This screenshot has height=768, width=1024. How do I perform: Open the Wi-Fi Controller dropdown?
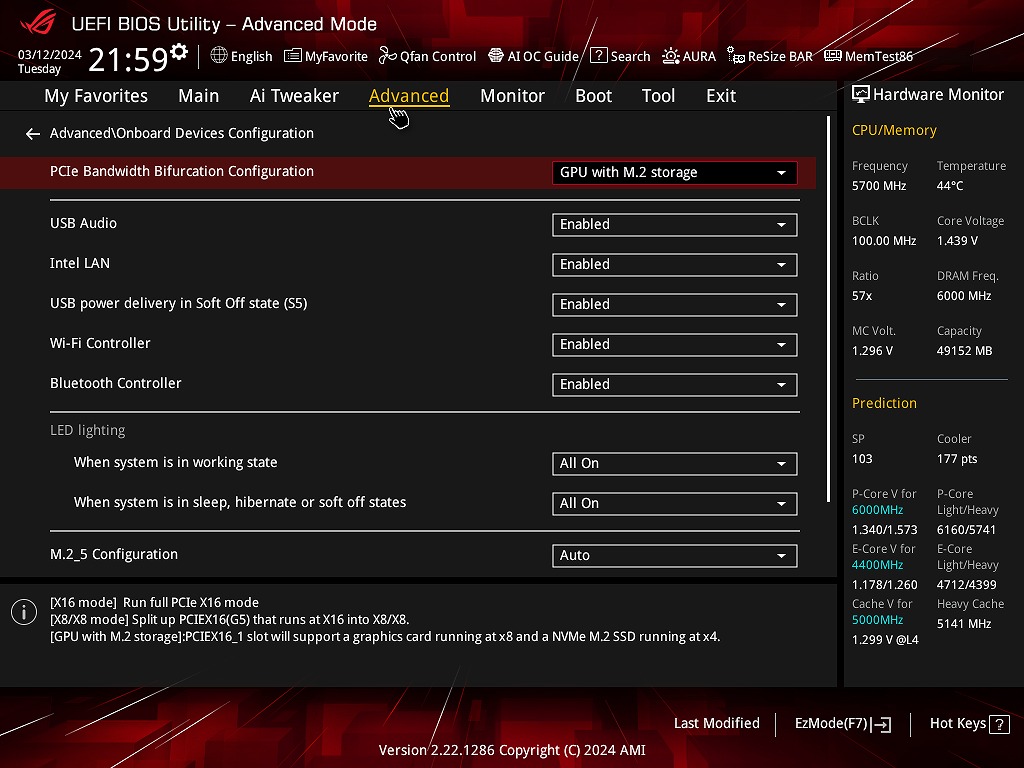675,345
